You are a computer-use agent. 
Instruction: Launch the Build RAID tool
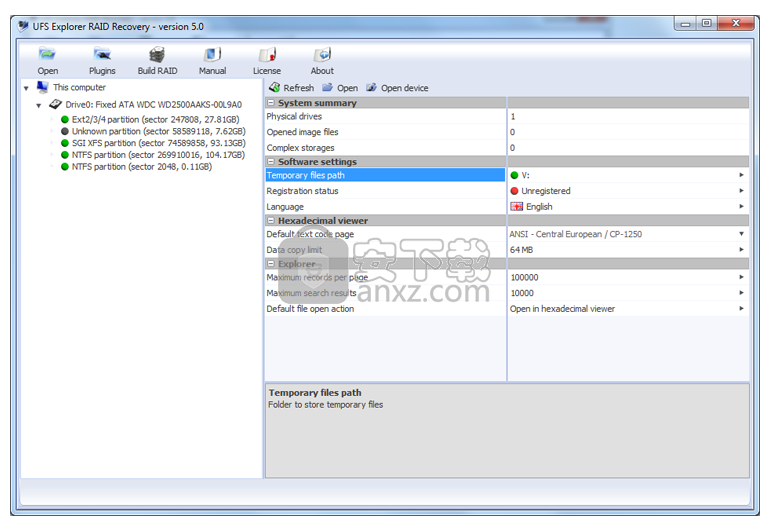(157, 54)
